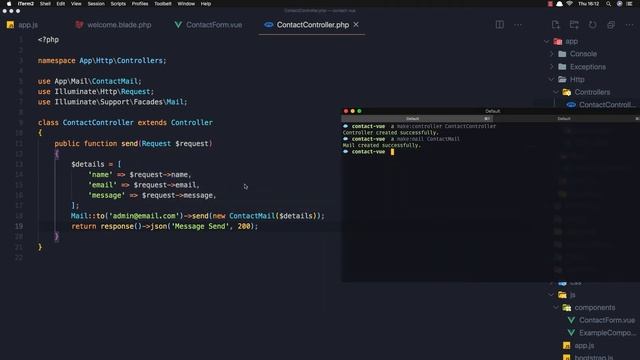Click the Blade icon on welcome.blade.php tab
The height and width of the screenshot is (360, 640).
[79, 25]
